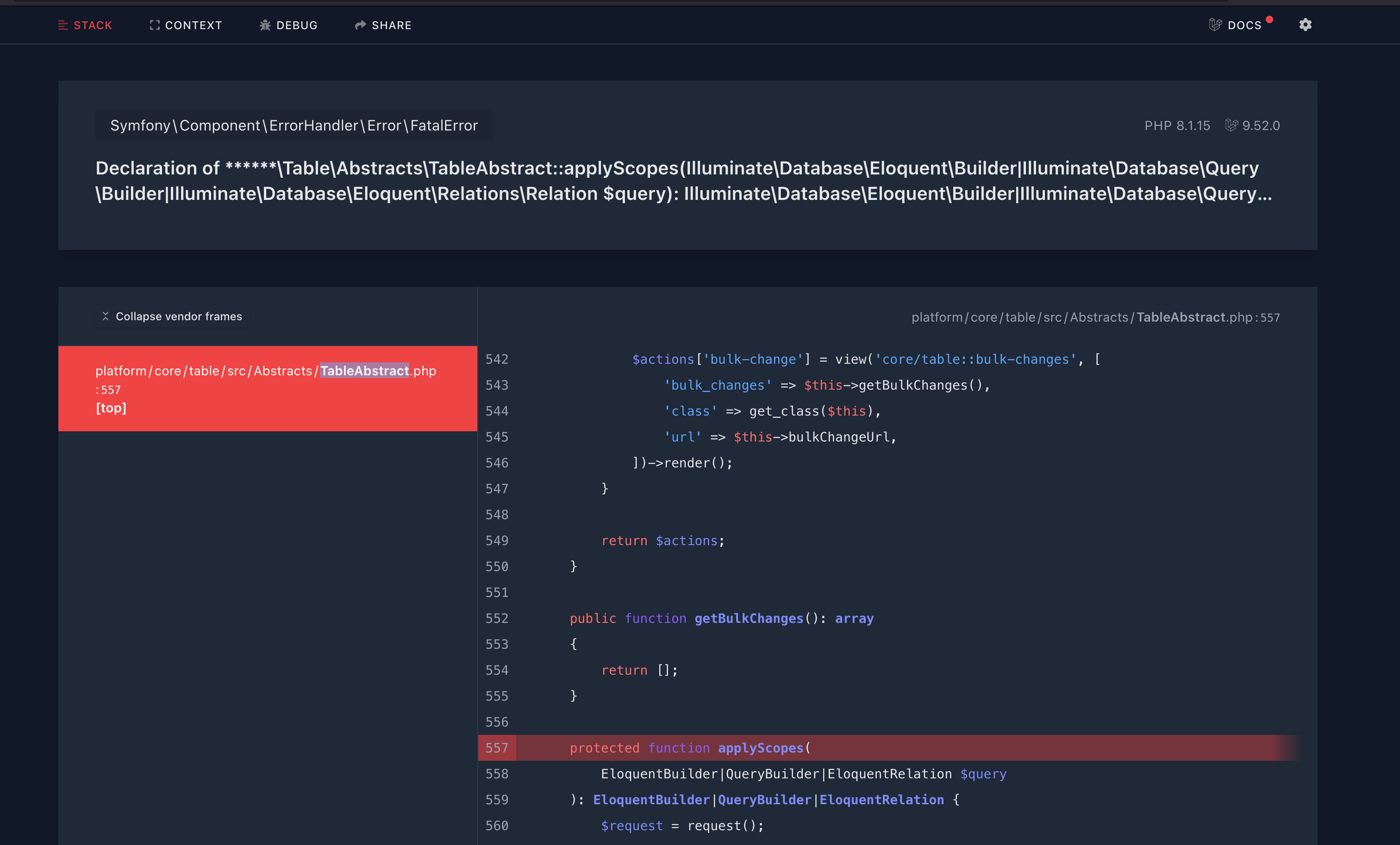Click the truncated Declaration error message
Viewport: 1400px width, 845px height.
[682, 180]
